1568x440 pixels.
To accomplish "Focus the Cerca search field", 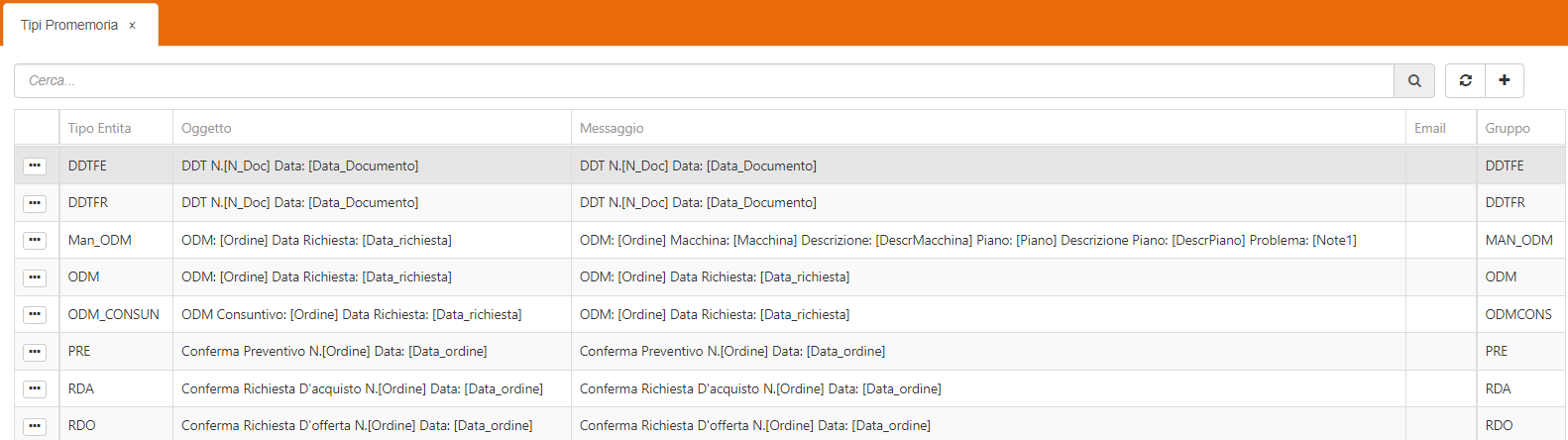I will 704,81.
